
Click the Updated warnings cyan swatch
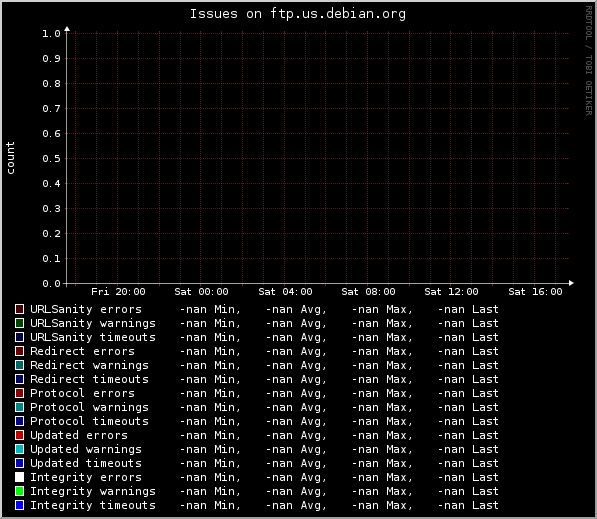click(19, 449)
